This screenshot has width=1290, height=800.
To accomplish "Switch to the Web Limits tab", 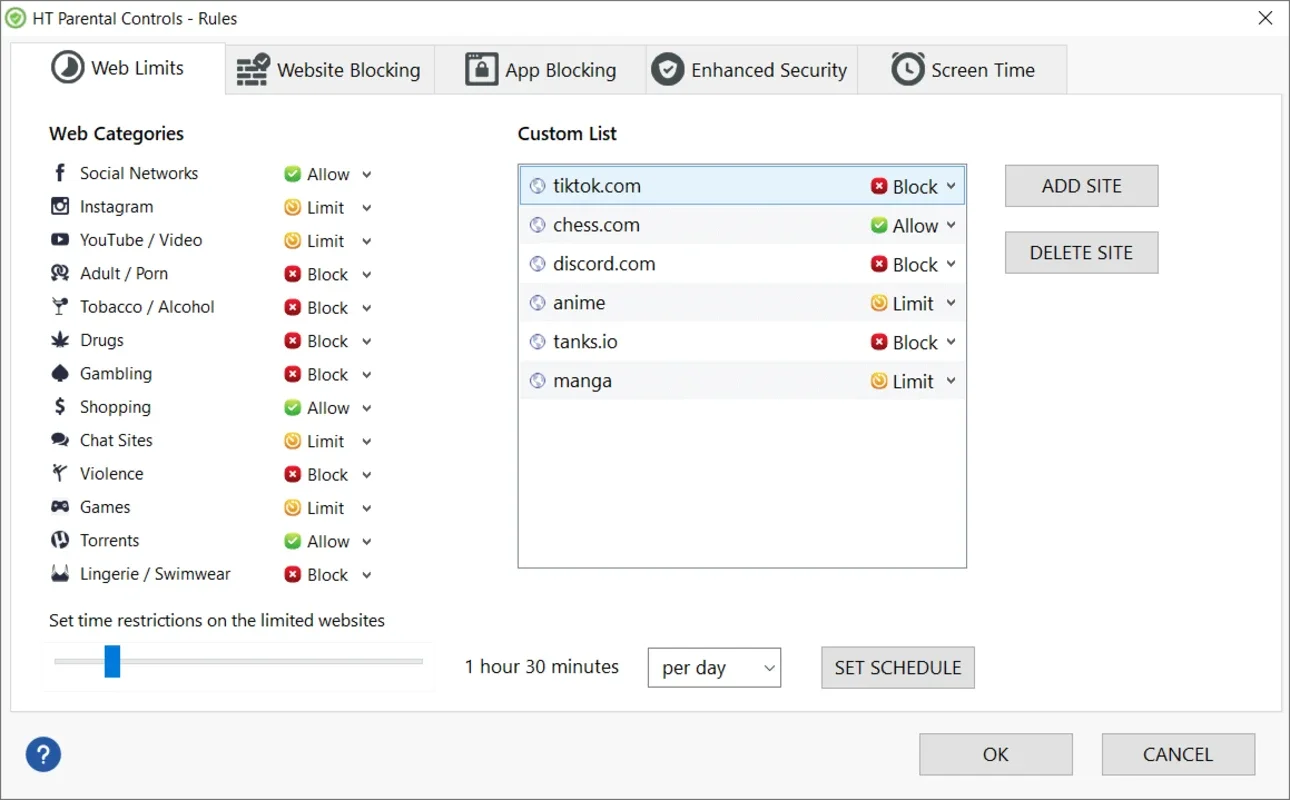I will [x=118, y=68].
